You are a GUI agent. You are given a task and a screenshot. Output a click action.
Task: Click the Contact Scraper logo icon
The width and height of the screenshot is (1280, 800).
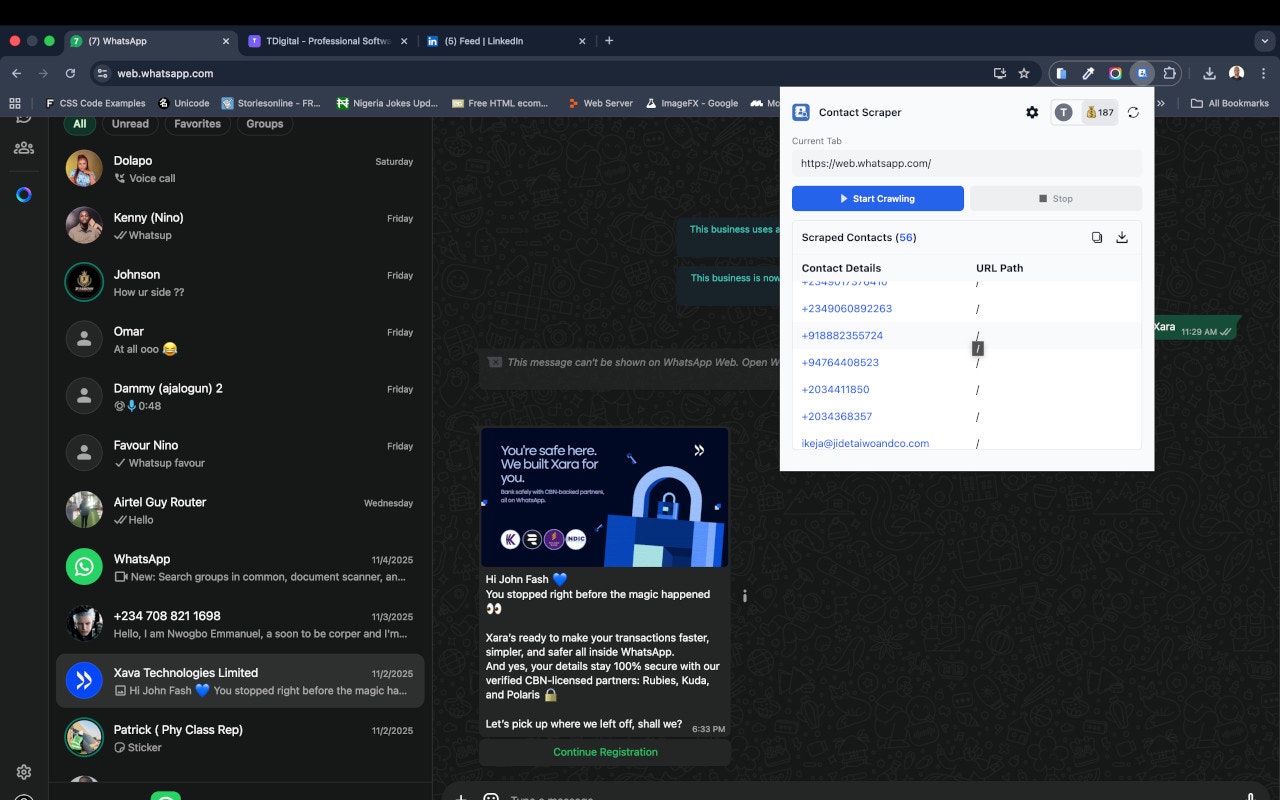point(801,112)
